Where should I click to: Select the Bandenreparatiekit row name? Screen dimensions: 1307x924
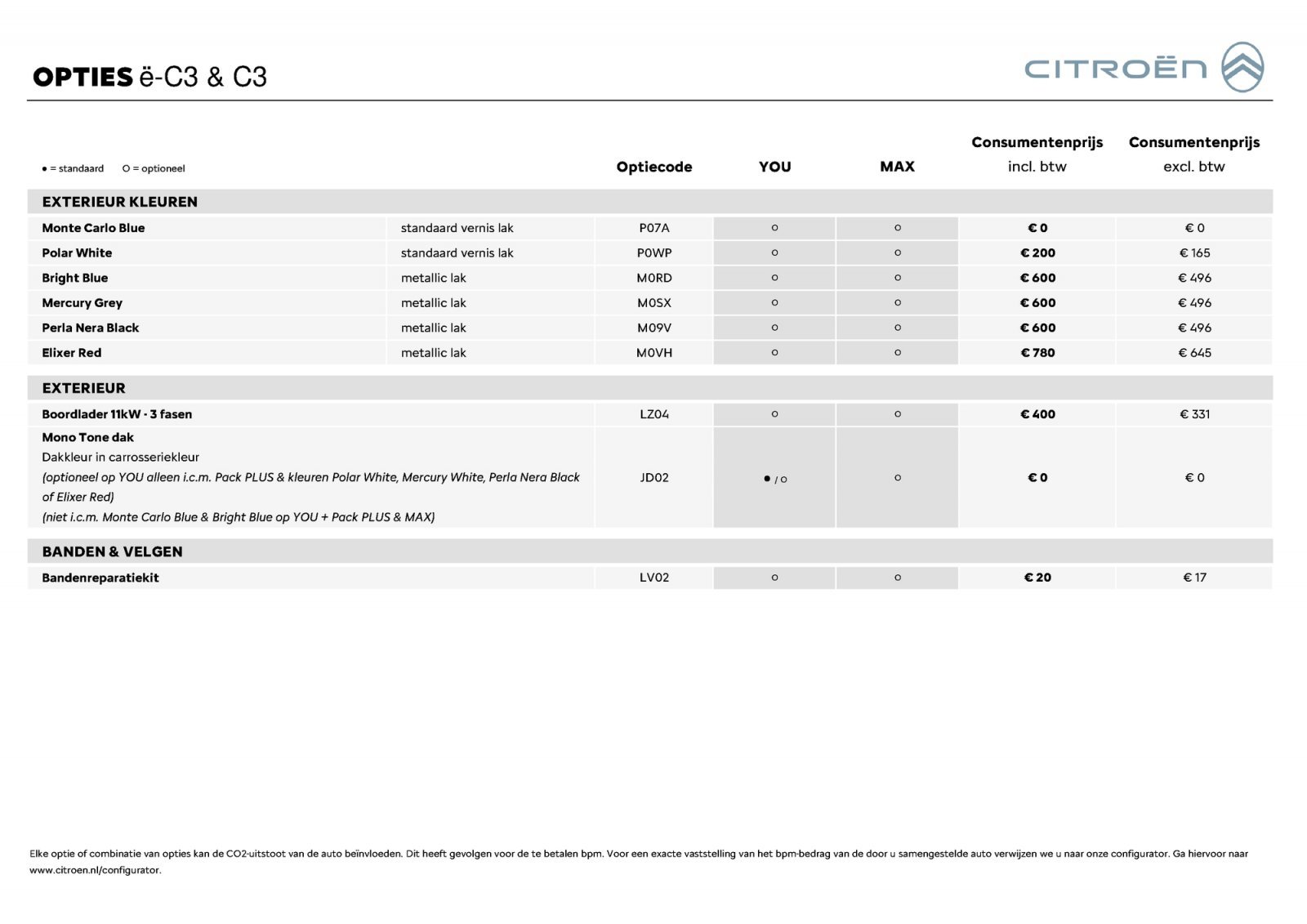(x=100, y=578)
